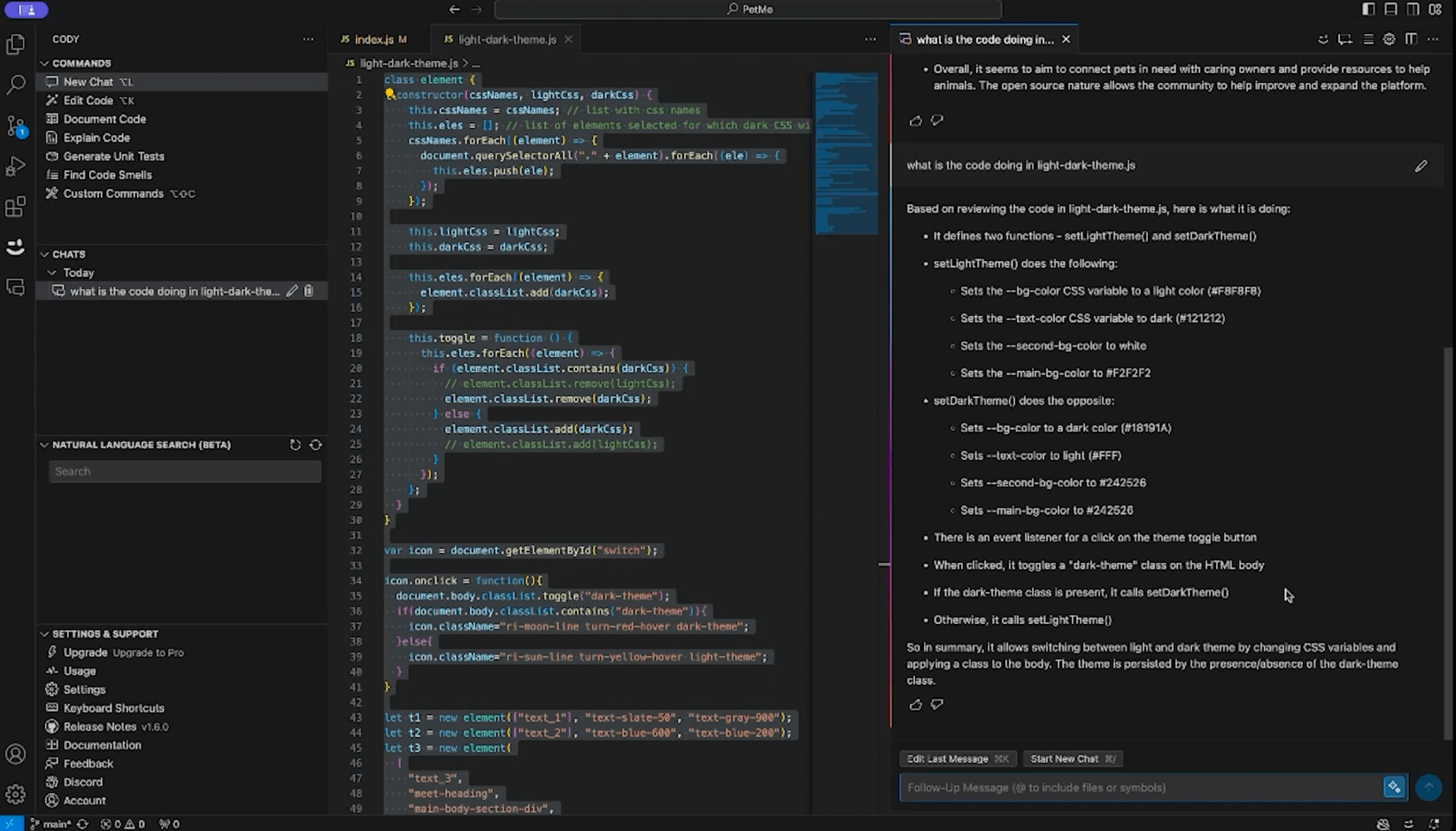This screenshot has height=831, width=1456.
Task: Click the pencil icon to edit the chat question
Action: pos(1420,166)
